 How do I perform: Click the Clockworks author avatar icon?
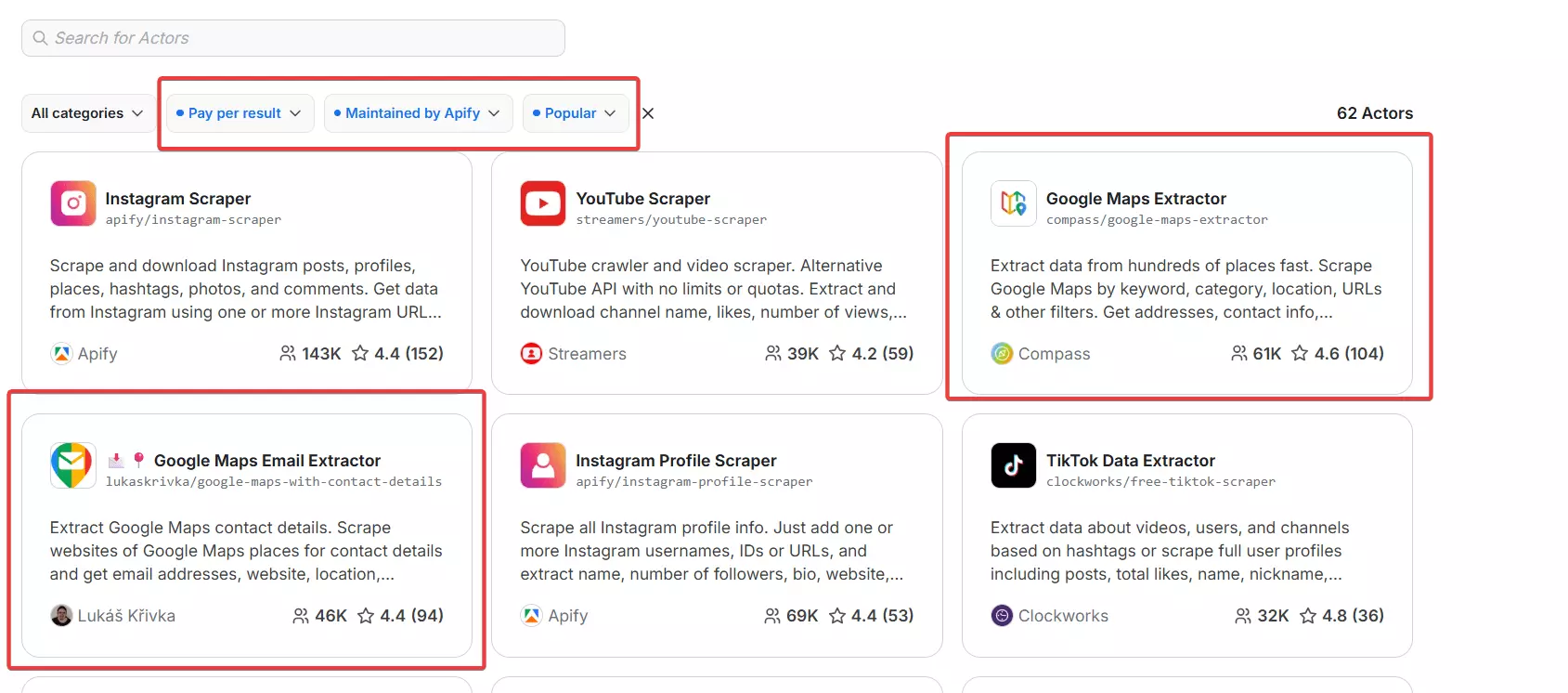point(1002,616)
